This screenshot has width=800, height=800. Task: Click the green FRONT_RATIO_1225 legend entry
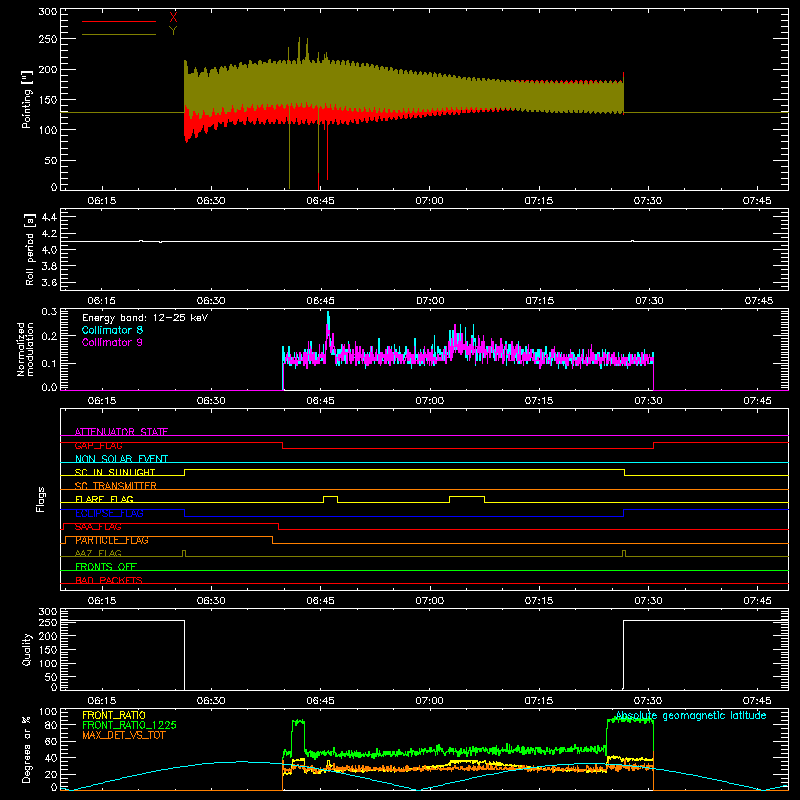130,725
